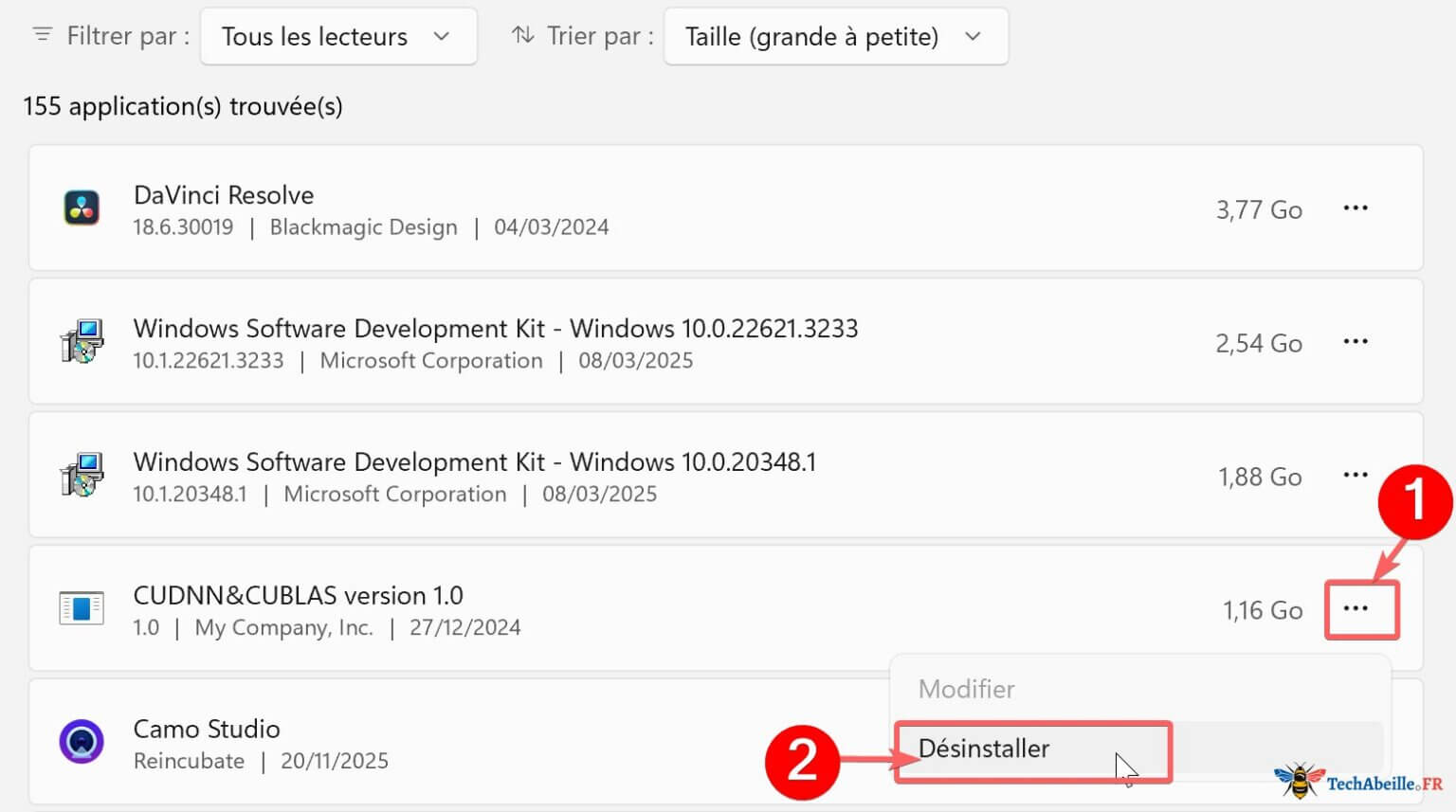Select the DaVinci Resolve app name
The width and height of the screenshot is (1456, 812).
(x=224, y=194)
